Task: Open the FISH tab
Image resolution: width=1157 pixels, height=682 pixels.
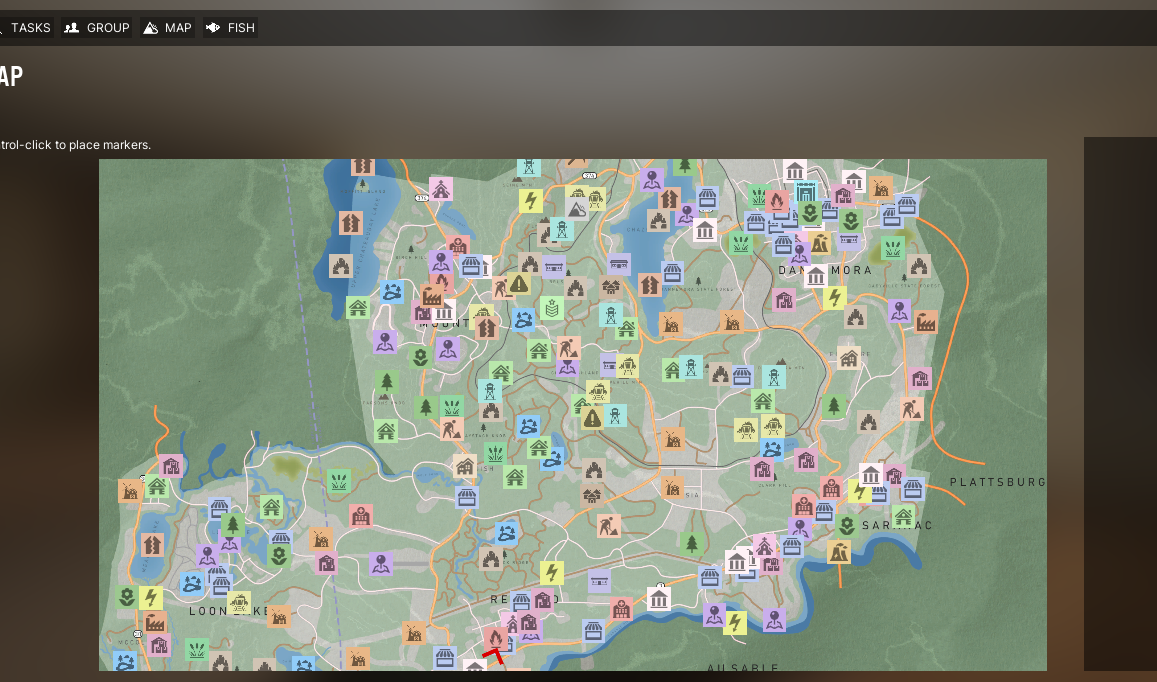Action: (230, 28)
